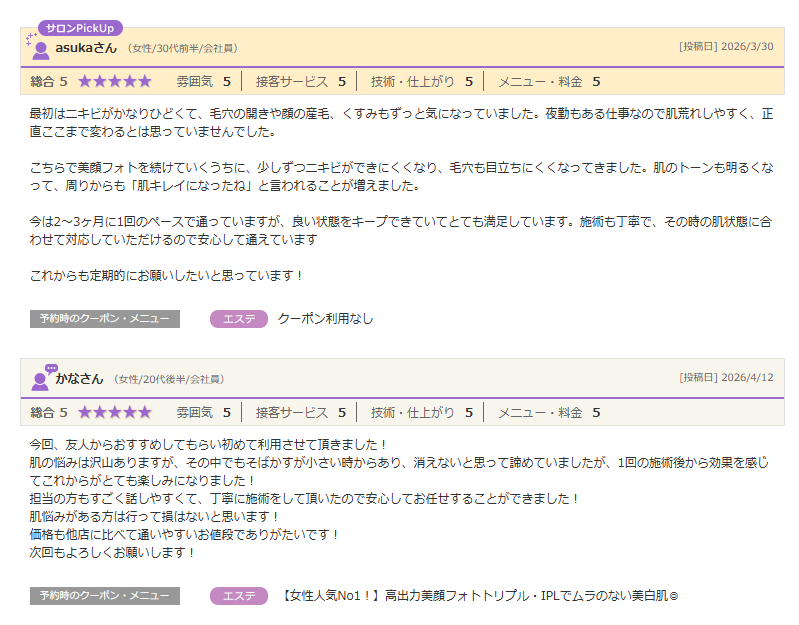Image resolution: width=799 pixels, height=625 pixels.
Task: Click asuka's purple user avatar icon
Action: (x=40, y=49)
